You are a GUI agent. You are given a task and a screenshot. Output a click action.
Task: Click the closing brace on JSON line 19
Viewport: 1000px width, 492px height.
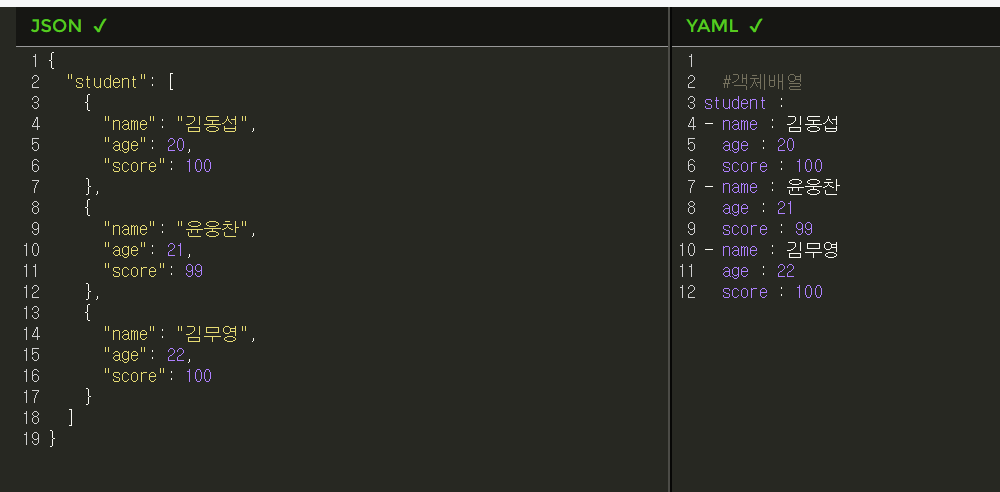[52, 438]
